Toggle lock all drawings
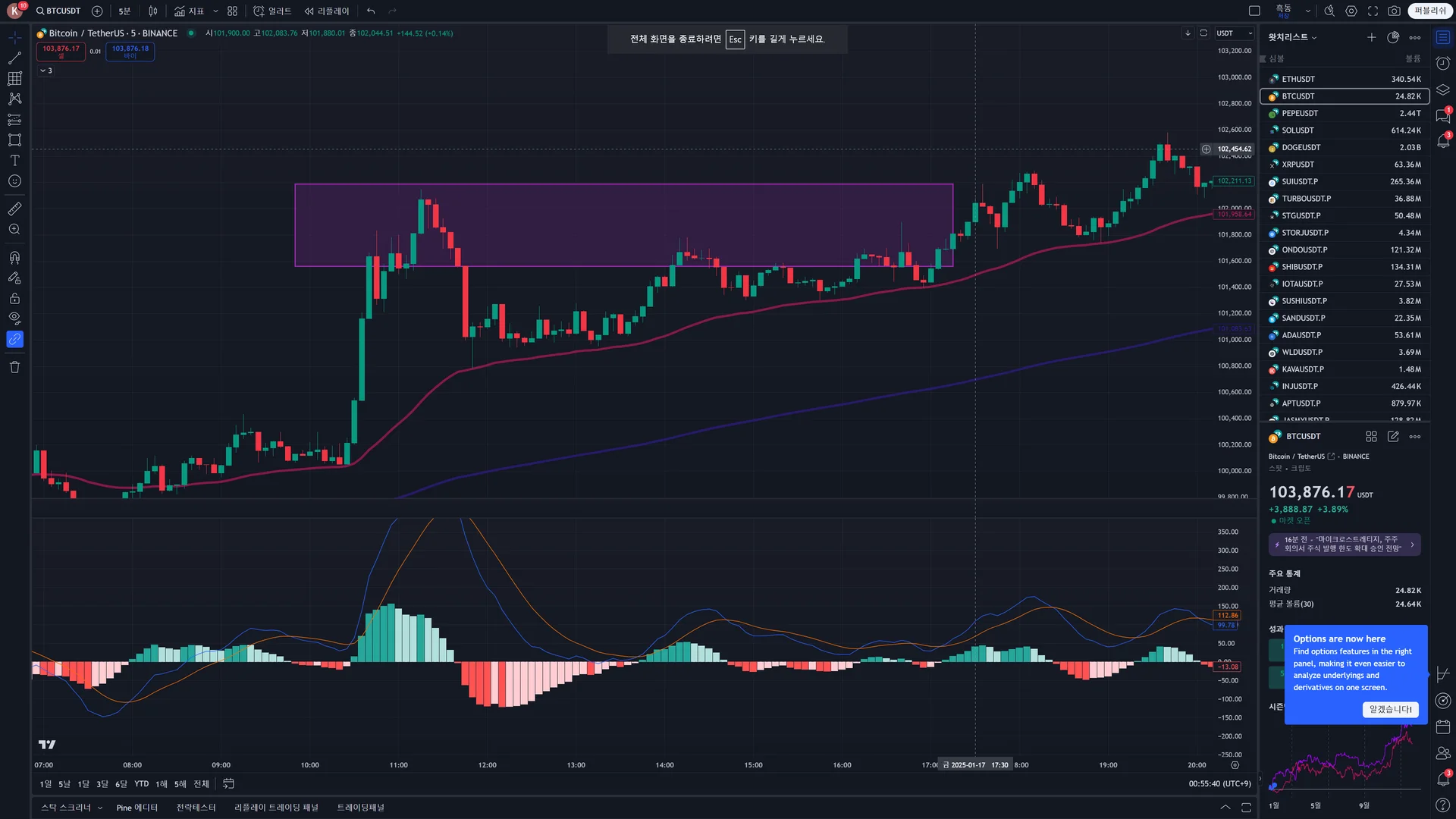The width and height of the screenshot is (1456, 819). pyautogui.click(x=14, y=298)
